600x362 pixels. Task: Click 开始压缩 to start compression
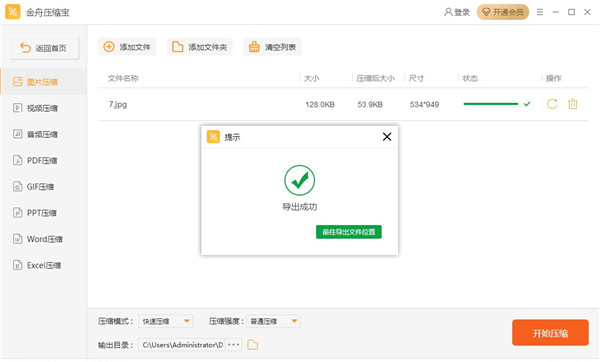pos(550,333)
